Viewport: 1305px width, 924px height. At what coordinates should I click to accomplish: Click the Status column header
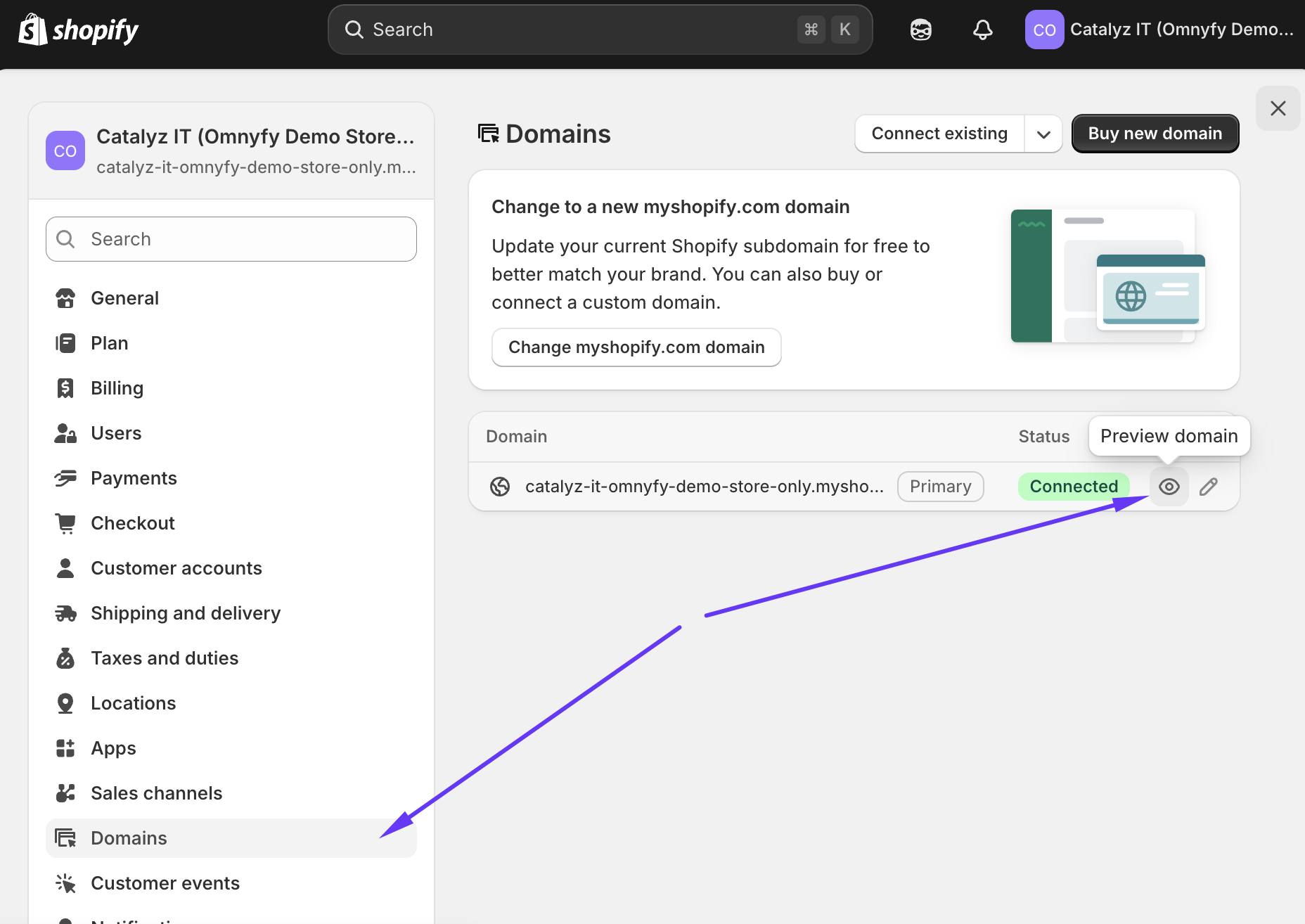click(1044, 437)
